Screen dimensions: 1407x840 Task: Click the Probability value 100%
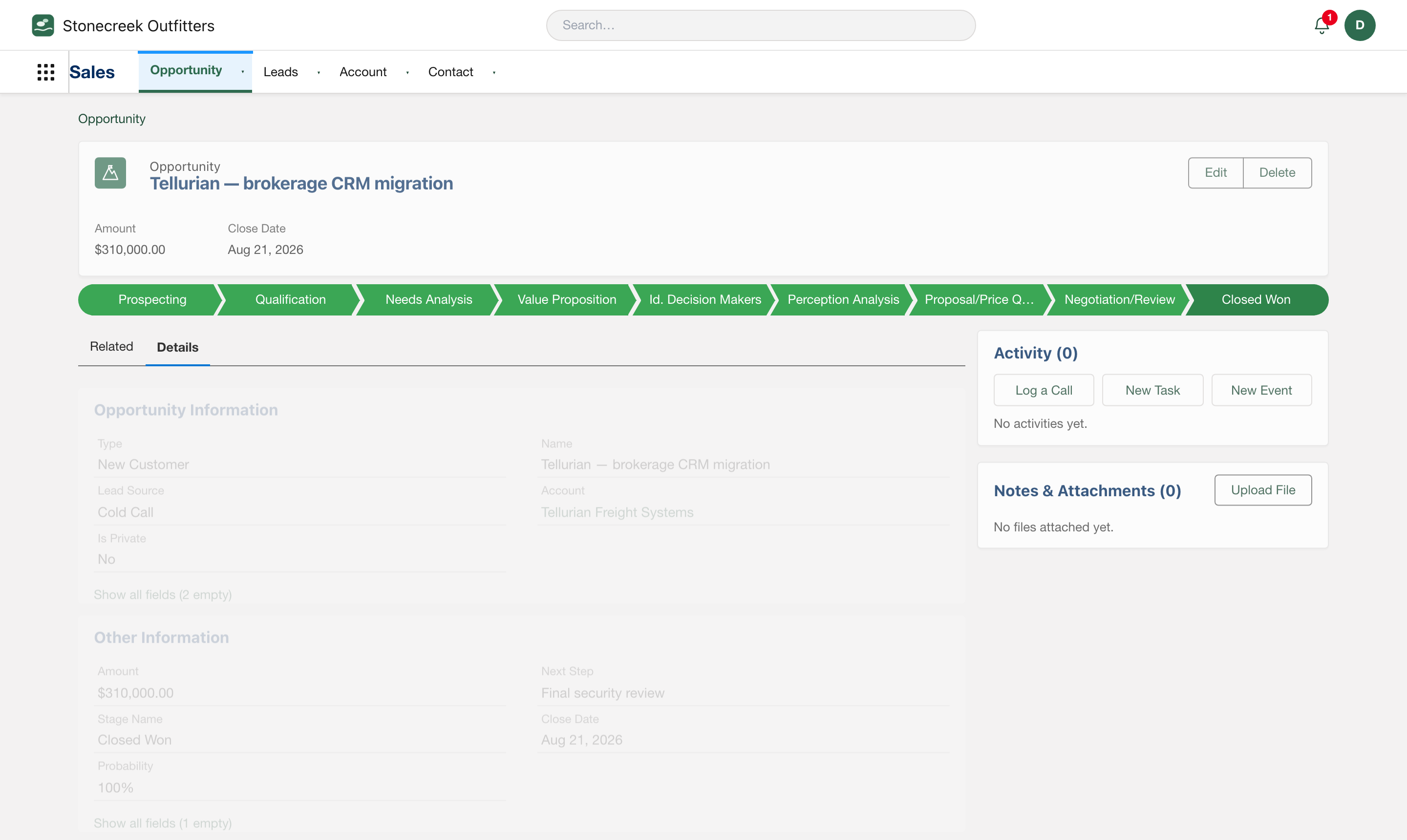click(115, 787)
